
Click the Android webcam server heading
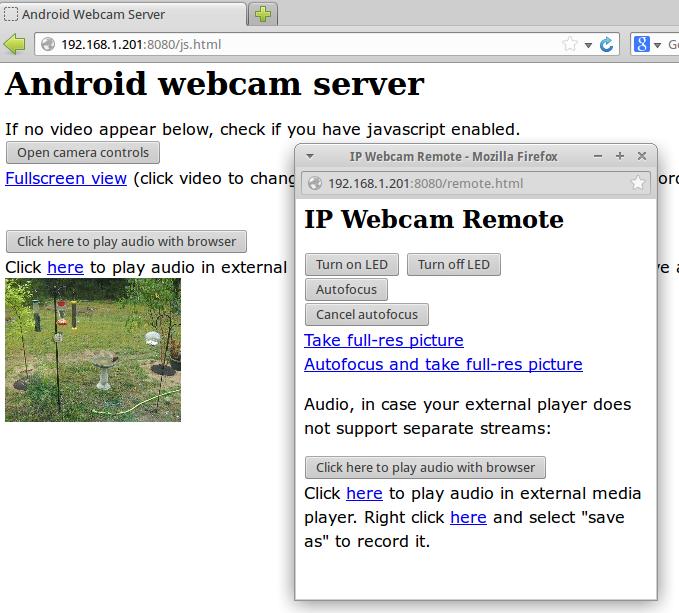215,84
